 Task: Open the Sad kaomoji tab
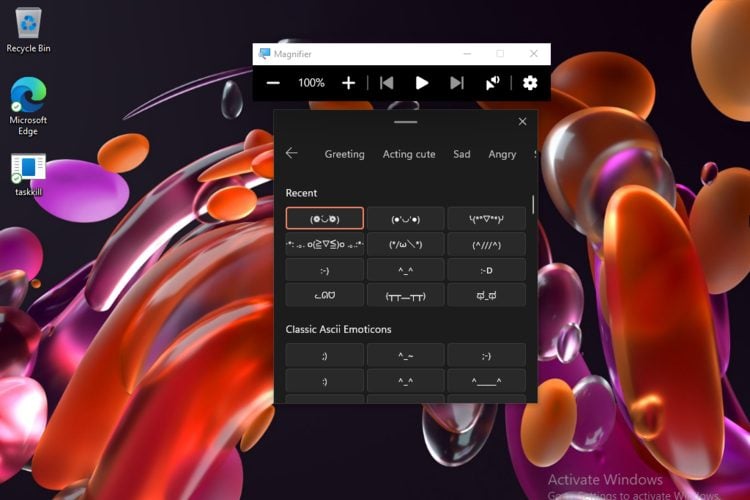tap(462, 154)
